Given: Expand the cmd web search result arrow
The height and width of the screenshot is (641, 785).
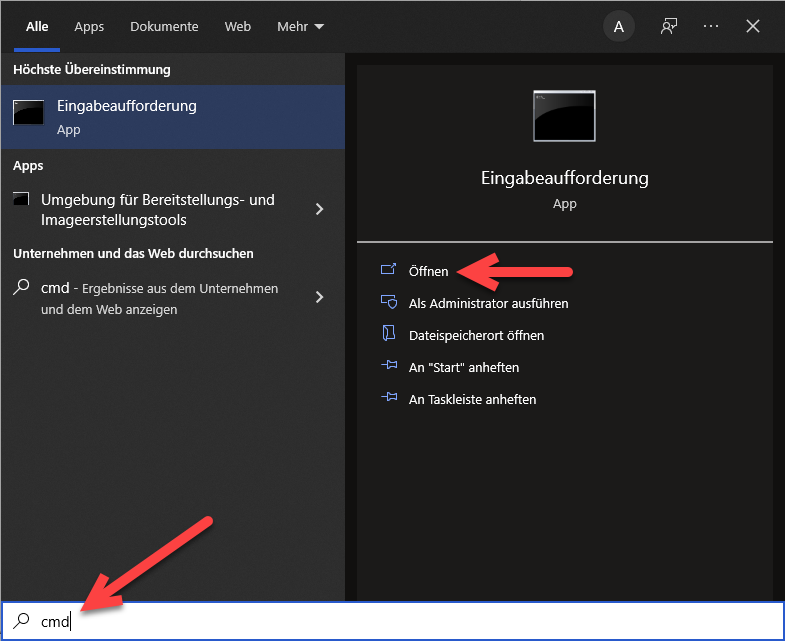Looking at the screenshot, I should click(x=319, y=297).
